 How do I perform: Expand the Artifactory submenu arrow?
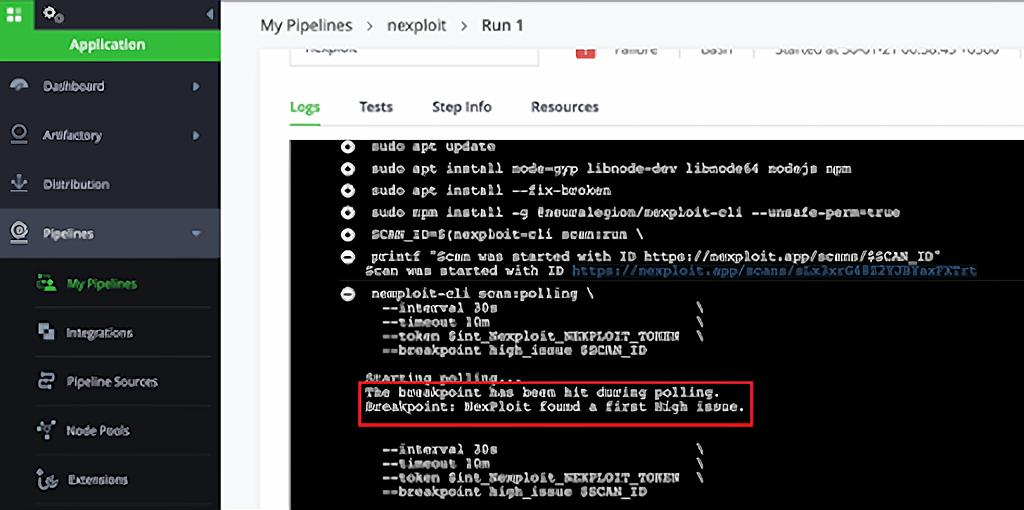(x=196, y=135)
